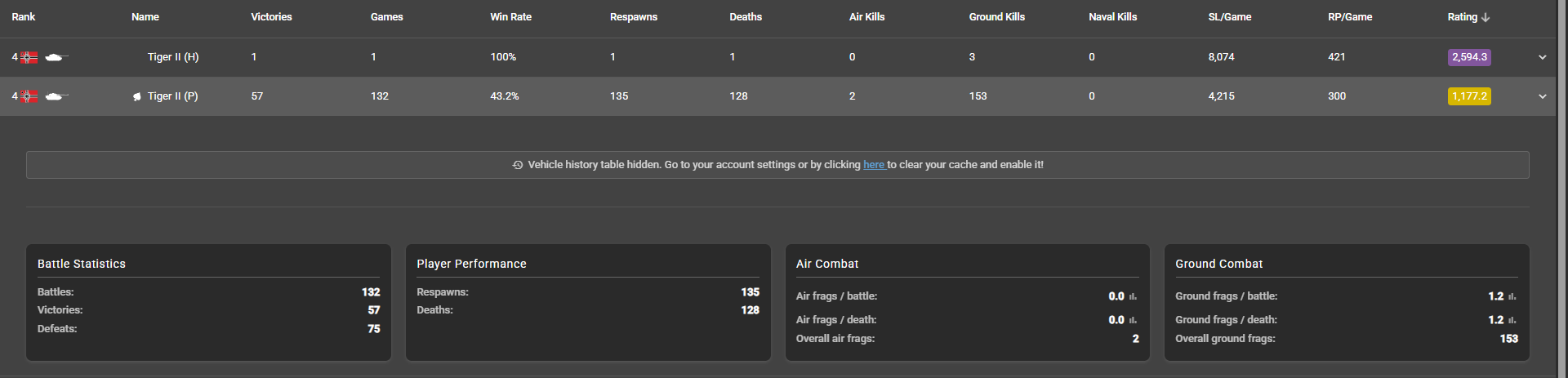The image size is (1568, 378).
Task: Sort table by Ground Kills column
Action: (x=996, y=17)
